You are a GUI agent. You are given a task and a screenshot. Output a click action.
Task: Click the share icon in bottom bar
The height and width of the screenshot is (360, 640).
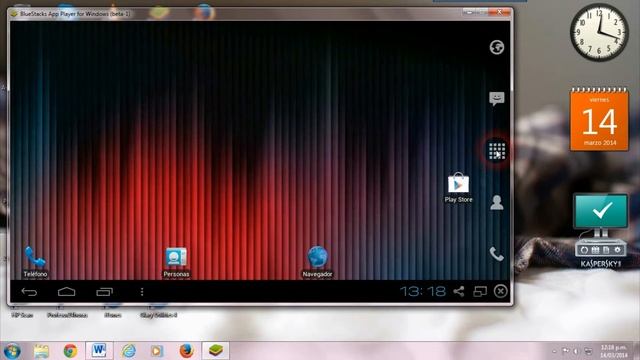[458, 291]
